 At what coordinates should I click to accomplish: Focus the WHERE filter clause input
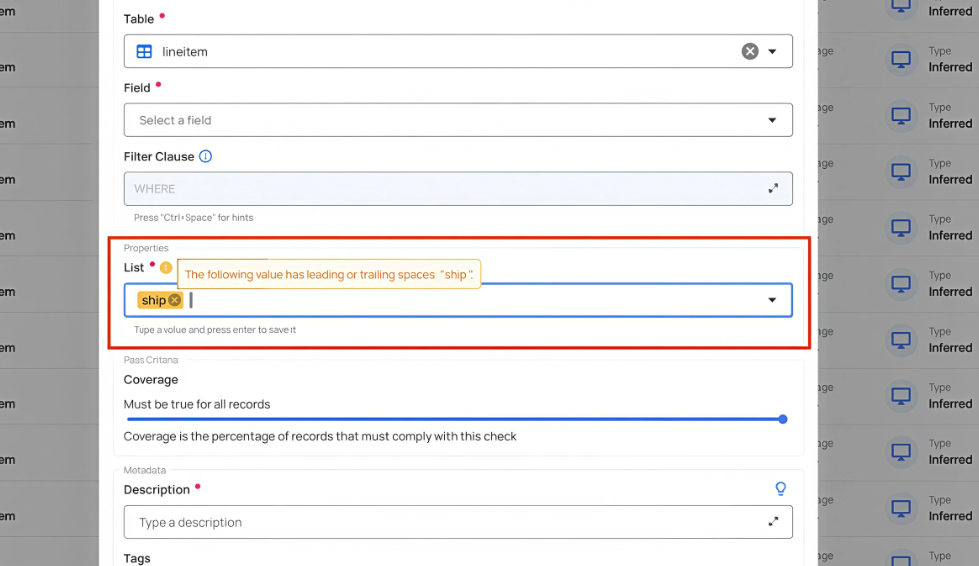tap(440, 188)
